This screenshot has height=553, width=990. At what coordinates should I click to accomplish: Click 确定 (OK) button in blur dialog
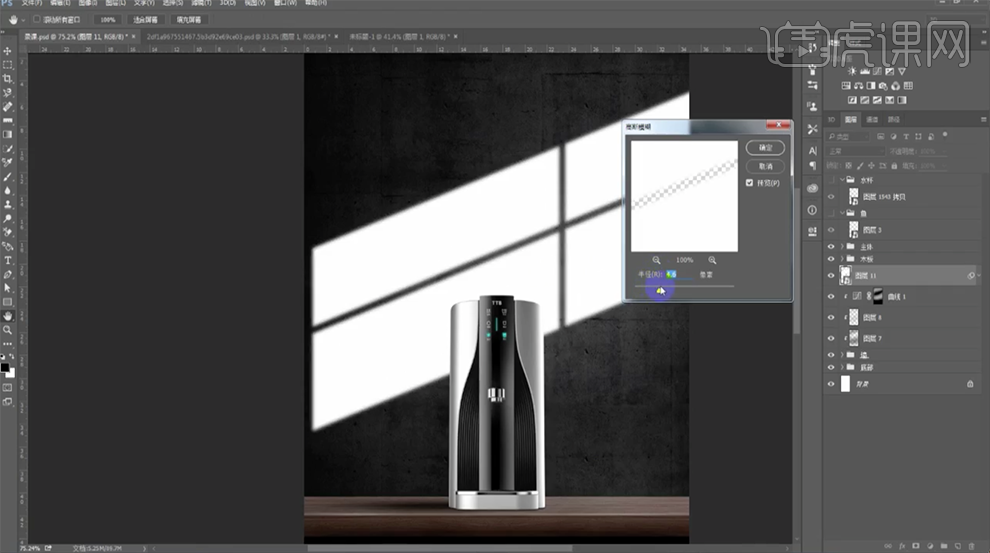(765, 147)
